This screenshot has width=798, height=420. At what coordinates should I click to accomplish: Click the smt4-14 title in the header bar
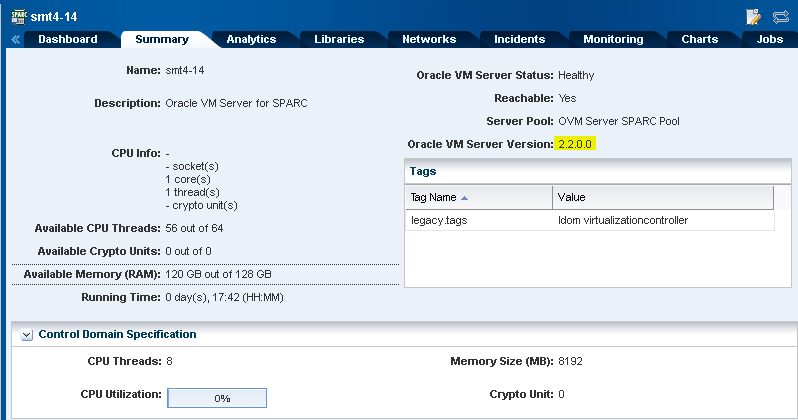pyautogui.click(x=54, y=17)
